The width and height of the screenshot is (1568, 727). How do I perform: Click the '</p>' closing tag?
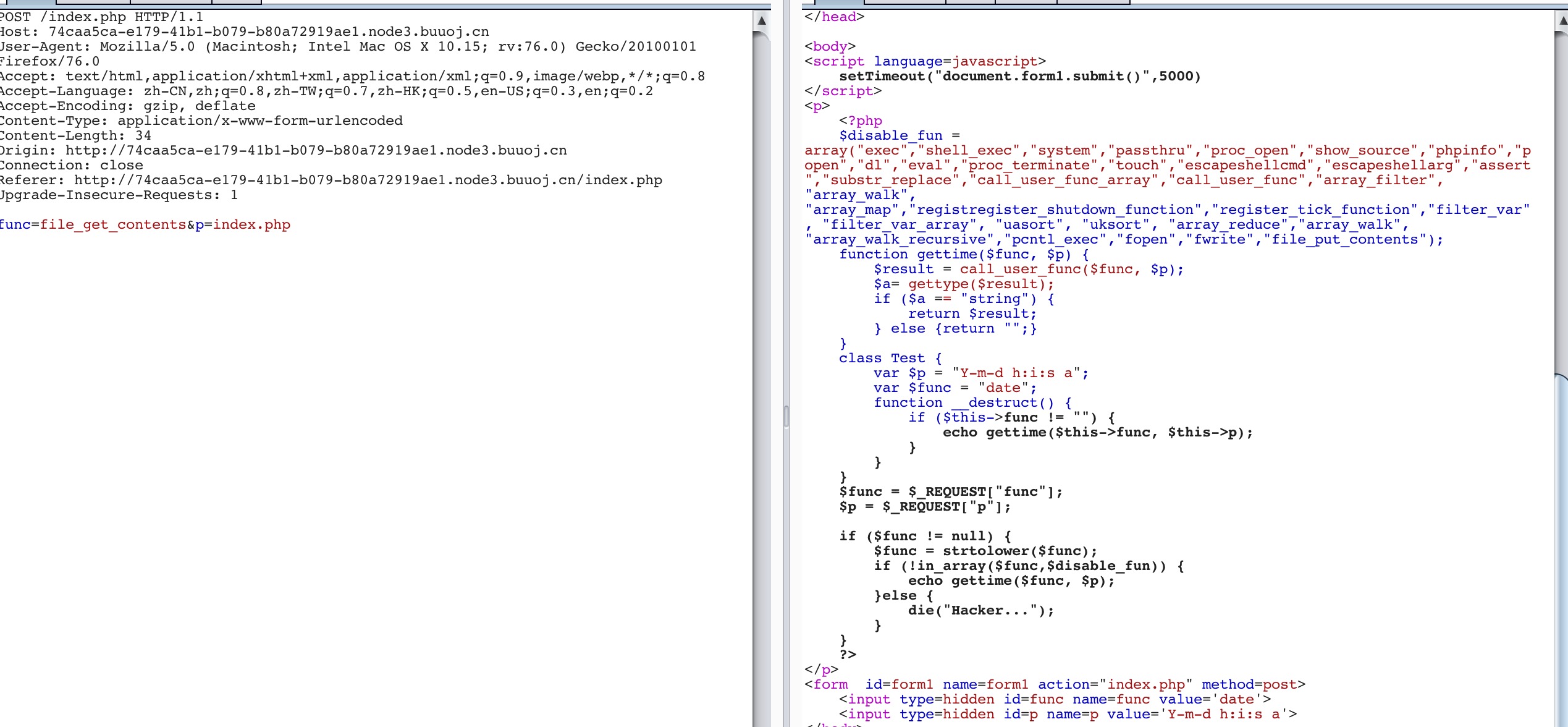tap(822, 670)
